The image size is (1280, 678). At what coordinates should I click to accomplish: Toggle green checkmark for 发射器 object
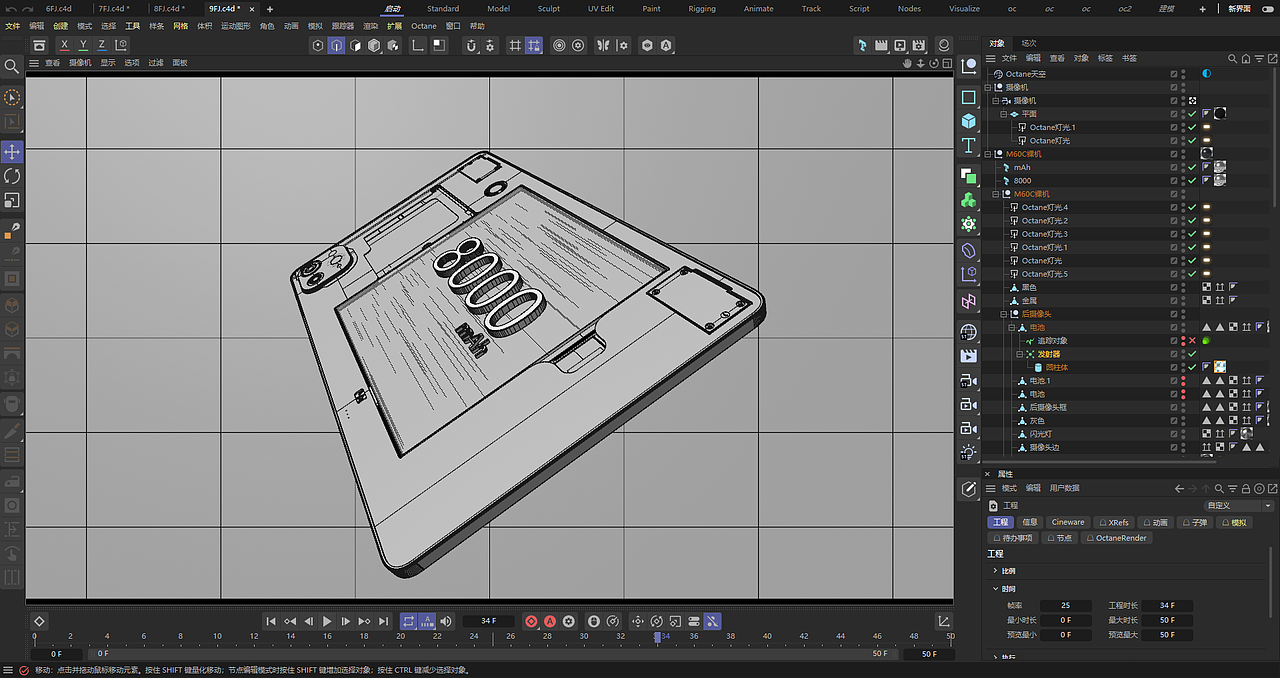pyautogui.click(x=1192, y=354)
